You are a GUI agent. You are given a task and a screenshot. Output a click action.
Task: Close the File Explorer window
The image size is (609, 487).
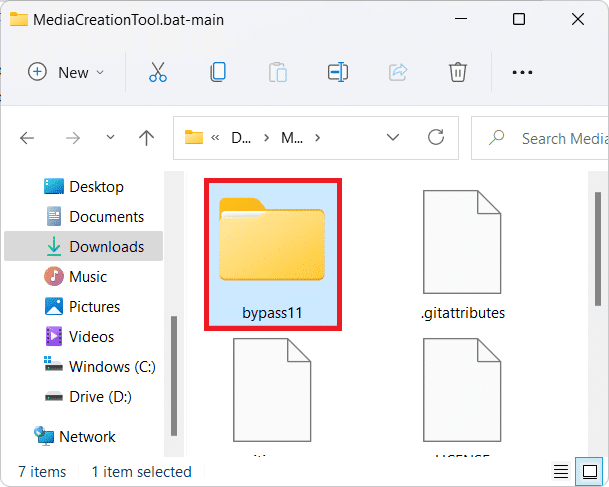578,19
